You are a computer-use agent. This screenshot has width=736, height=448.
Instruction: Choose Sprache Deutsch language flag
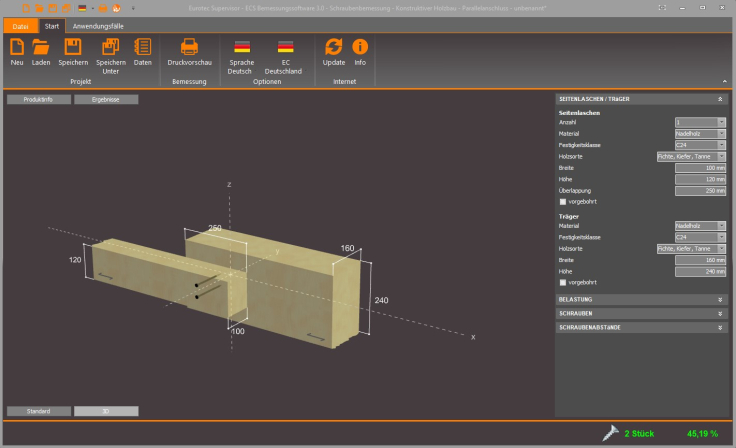pyautogui.click(x=242, y=47)
